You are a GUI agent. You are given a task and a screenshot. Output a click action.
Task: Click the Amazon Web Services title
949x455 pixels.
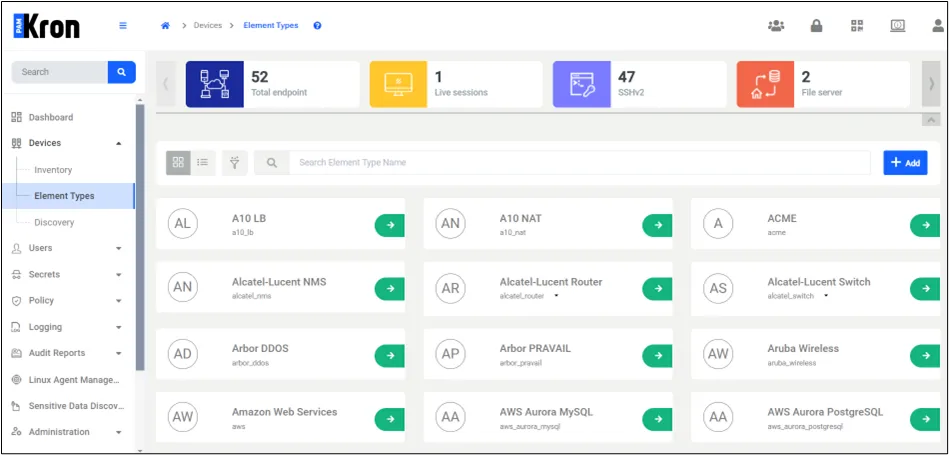tap(284, 412)
